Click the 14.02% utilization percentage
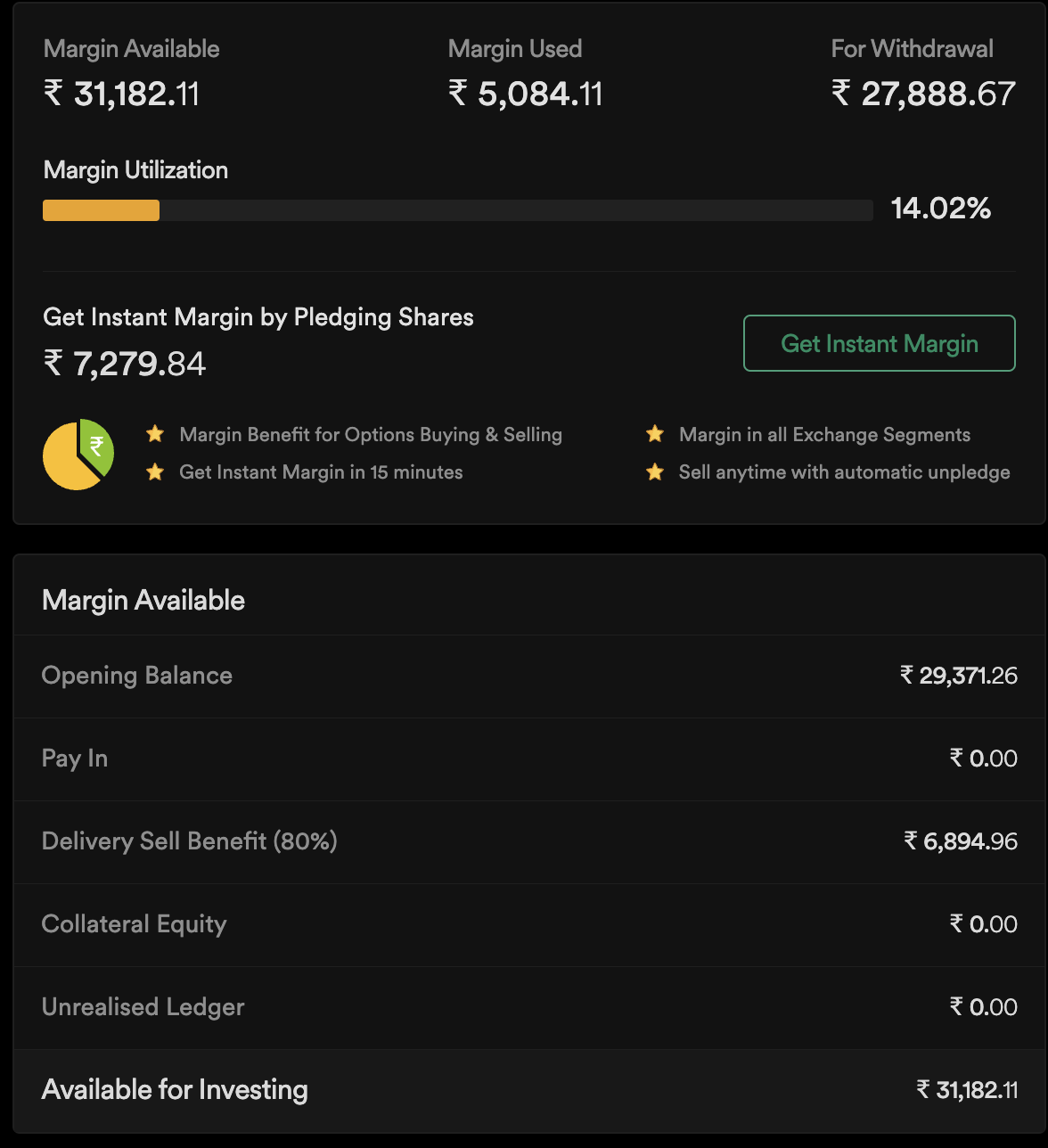Viewport: 1048px width, 1148px height. pyautogui.click(x=941, y=209)
